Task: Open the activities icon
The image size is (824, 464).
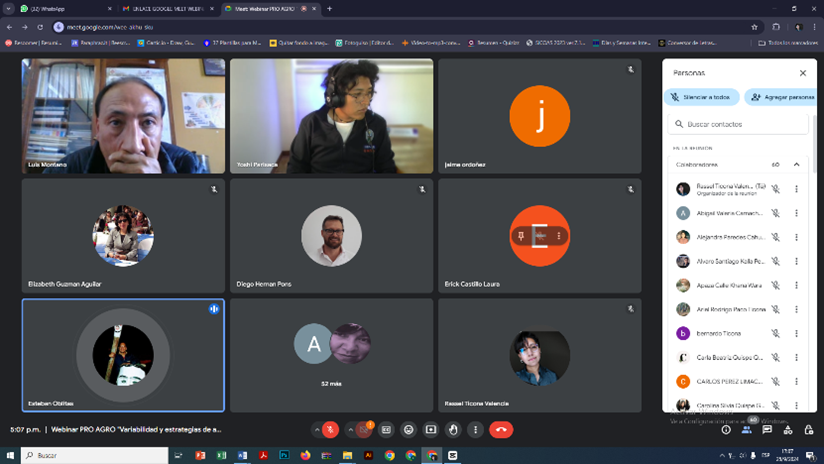Action: pyautogui.click(x=789, y=429)
